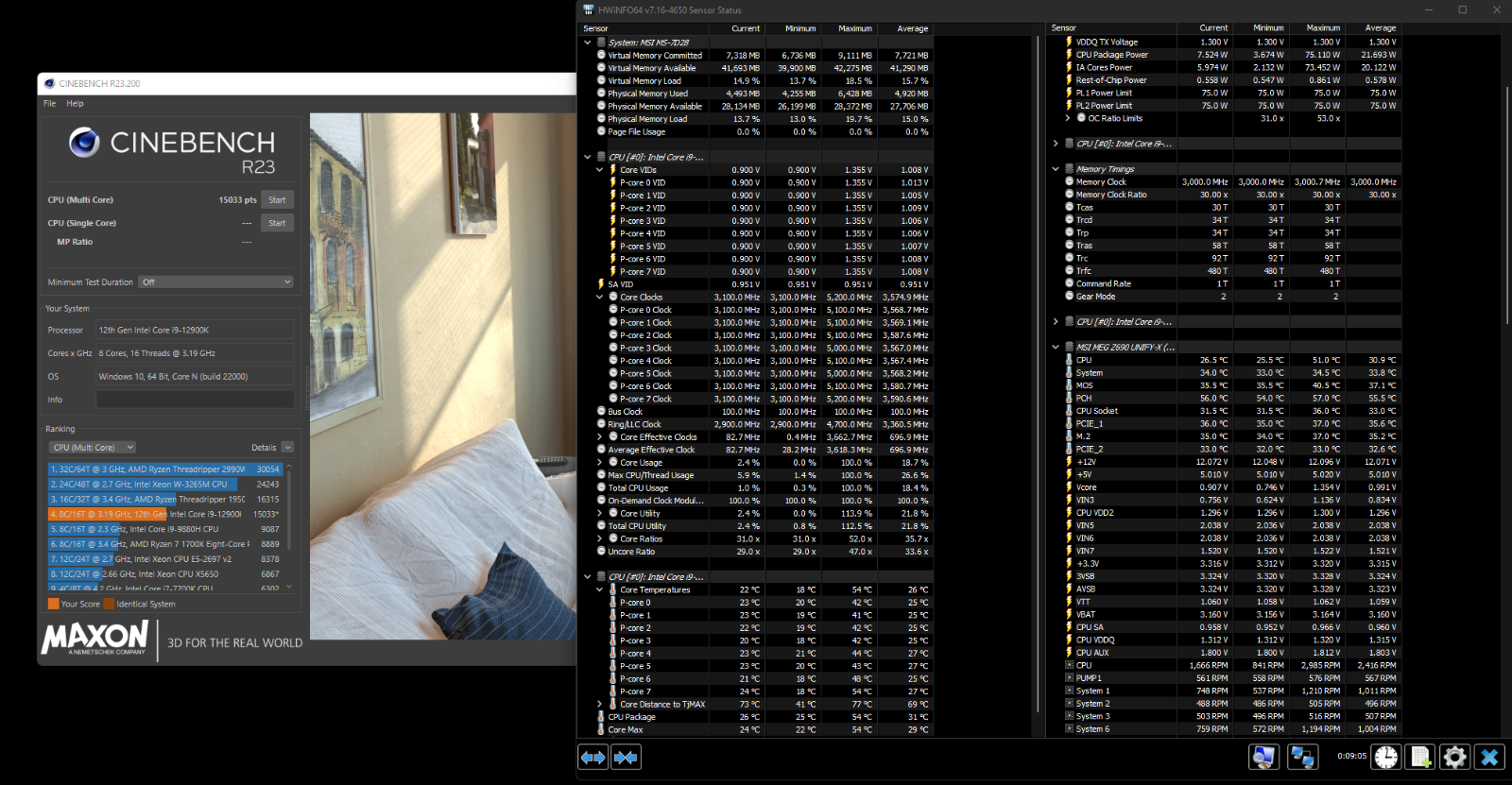1512x785 pixels.
Task: Expand the Core Effective Clocks row
Action: click(x=600, y=437)
